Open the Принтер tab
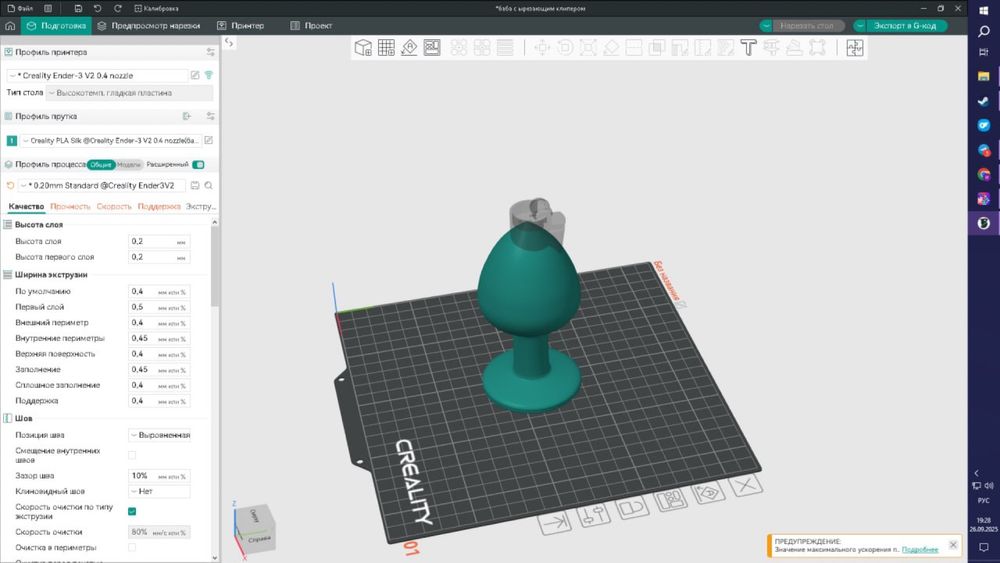 (240, 26)
